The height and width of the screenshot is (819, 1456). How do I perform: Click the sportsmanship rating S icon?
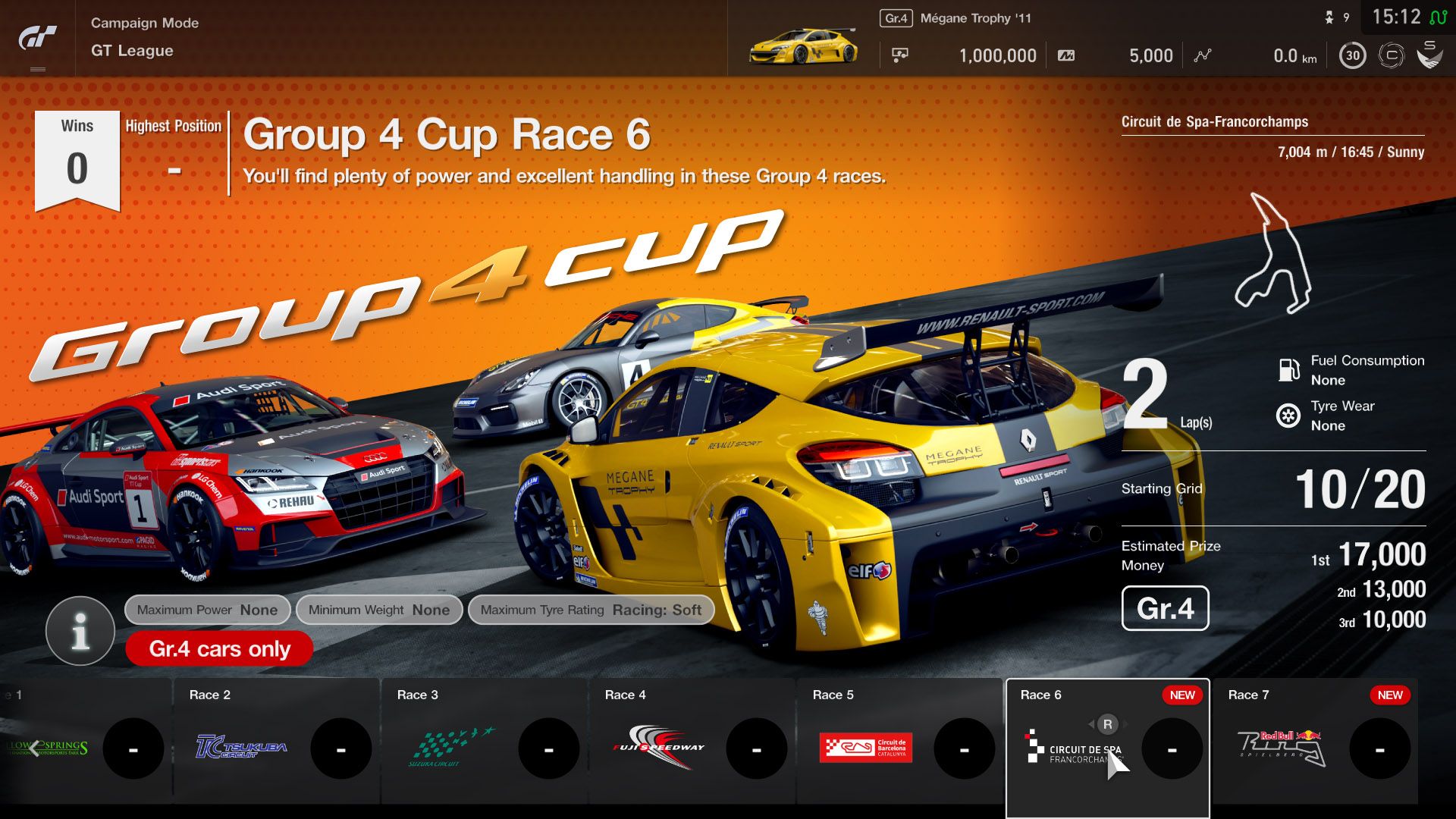1429,55
